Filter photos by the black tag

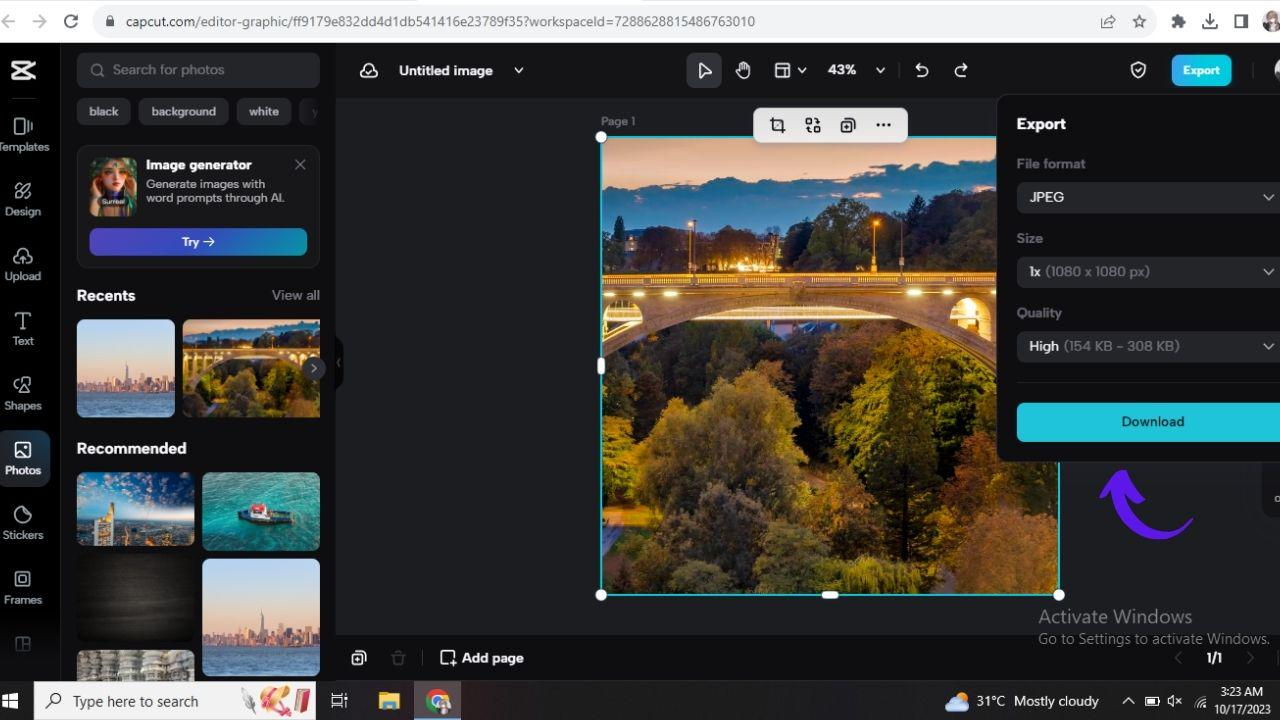[103, 112]
